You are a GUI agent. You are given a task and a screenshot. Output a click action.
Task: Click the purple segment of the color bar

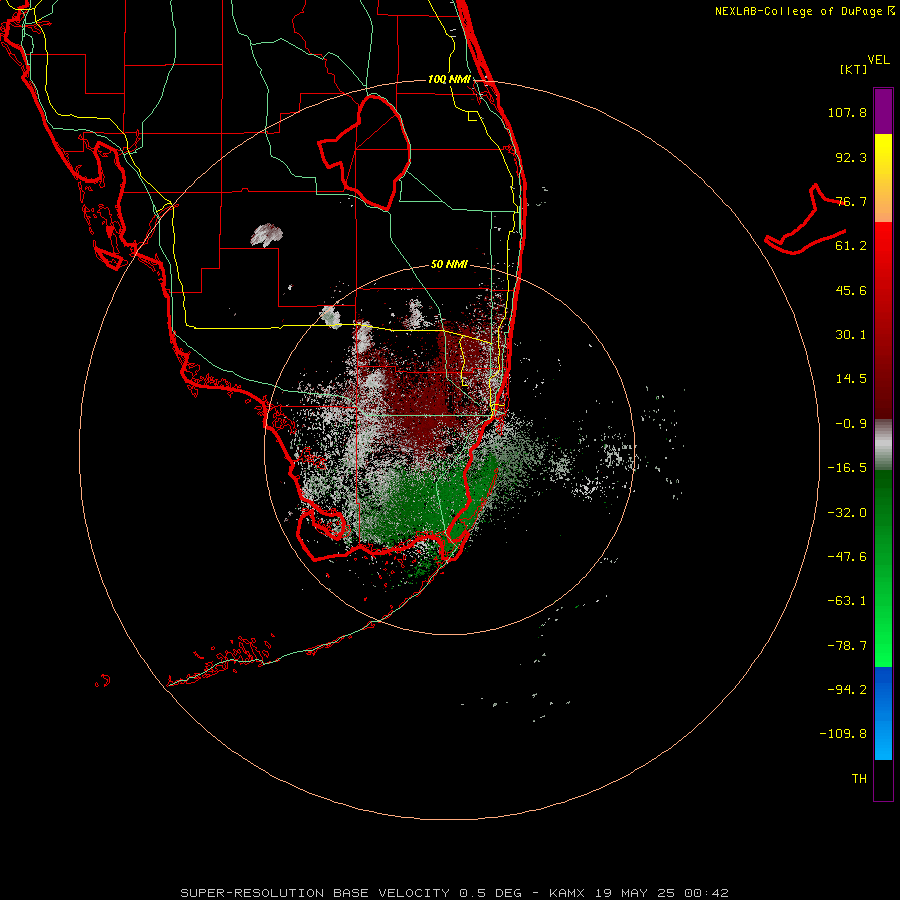(x=883, y=111)
